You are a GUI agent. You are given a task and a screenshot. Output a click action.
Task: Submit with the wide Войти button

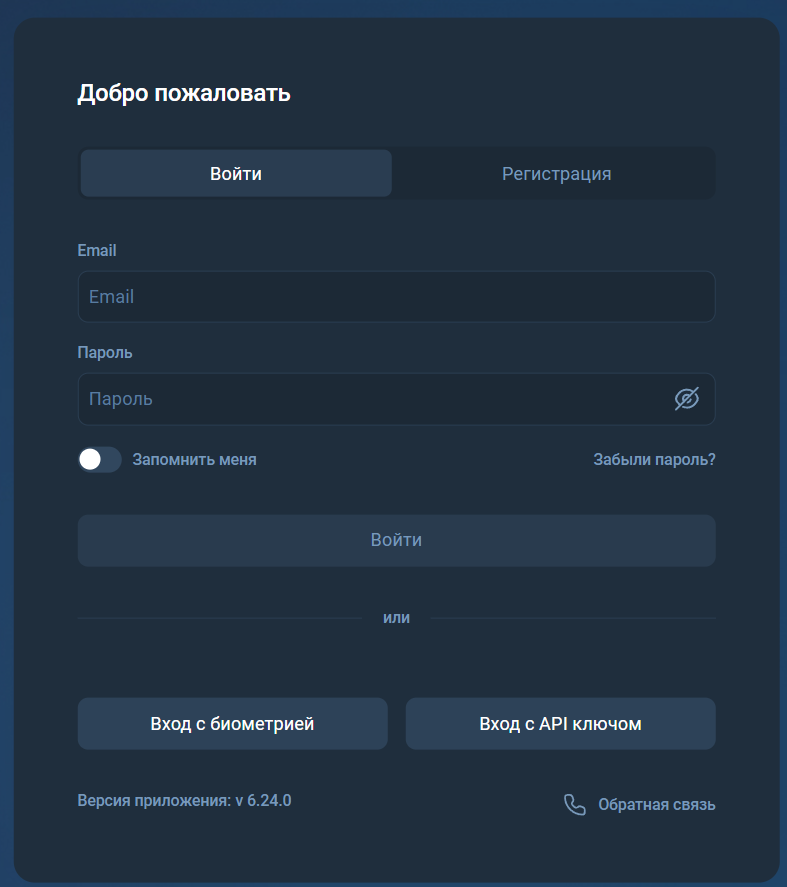pyautogui.click(x=397, y=540)
